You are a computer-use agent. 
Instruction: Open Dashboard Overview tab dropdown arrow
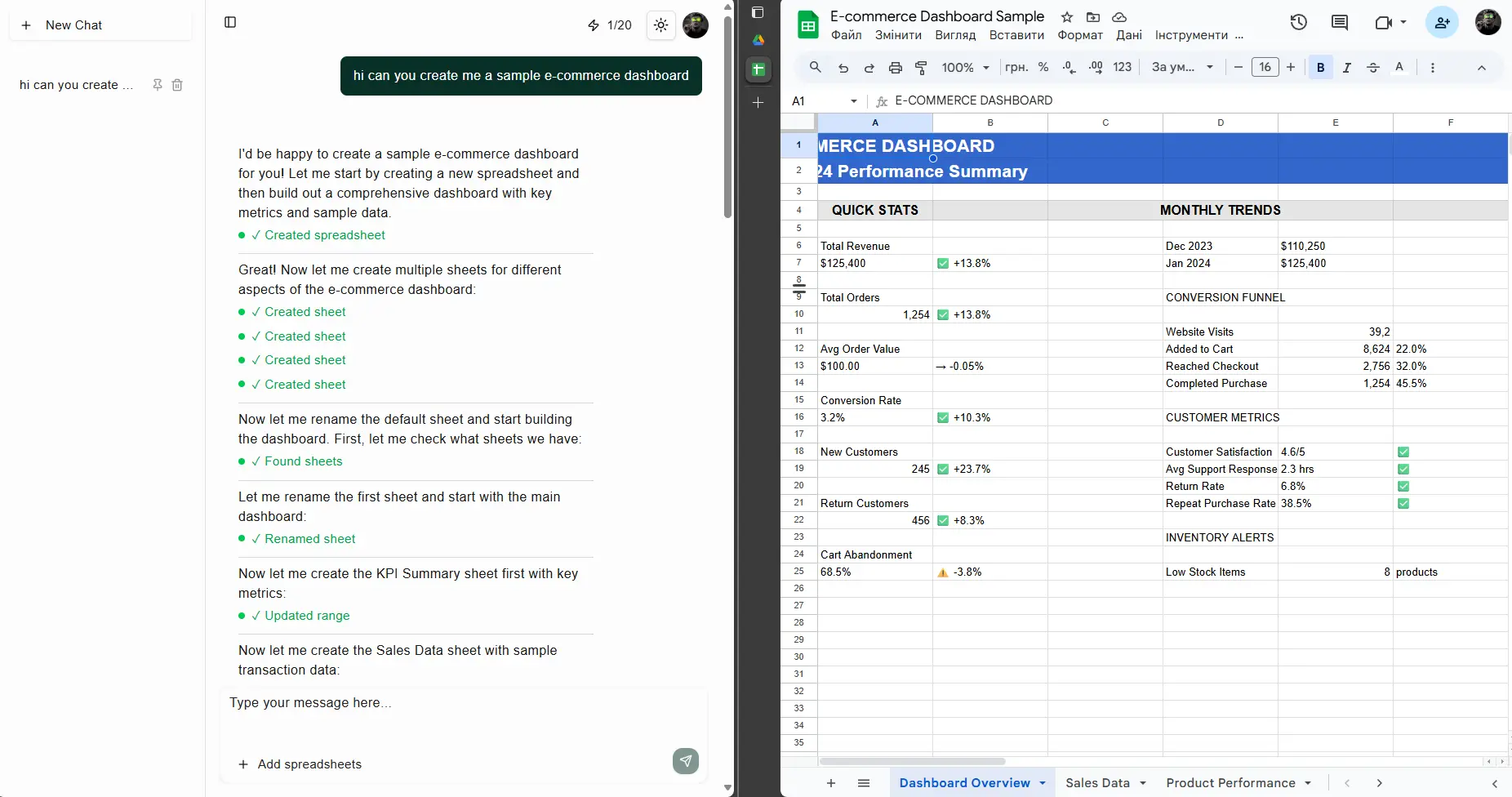click(x=1043, y=783)
